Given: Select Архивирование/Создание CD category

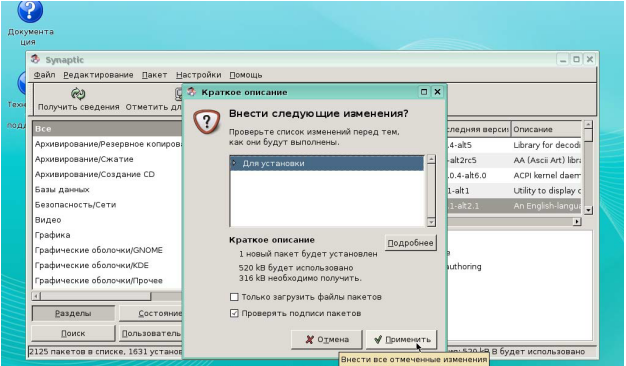Looking at the screenshot, I should [x=107, y=174].
